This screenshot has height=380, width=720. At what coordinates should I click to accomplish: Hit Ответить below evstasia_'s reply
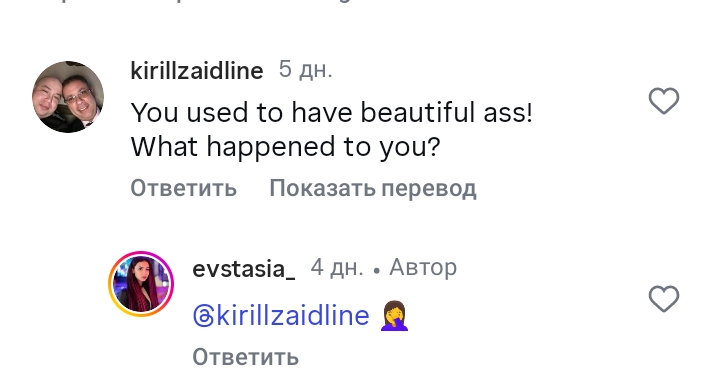(x=245, y=357)
